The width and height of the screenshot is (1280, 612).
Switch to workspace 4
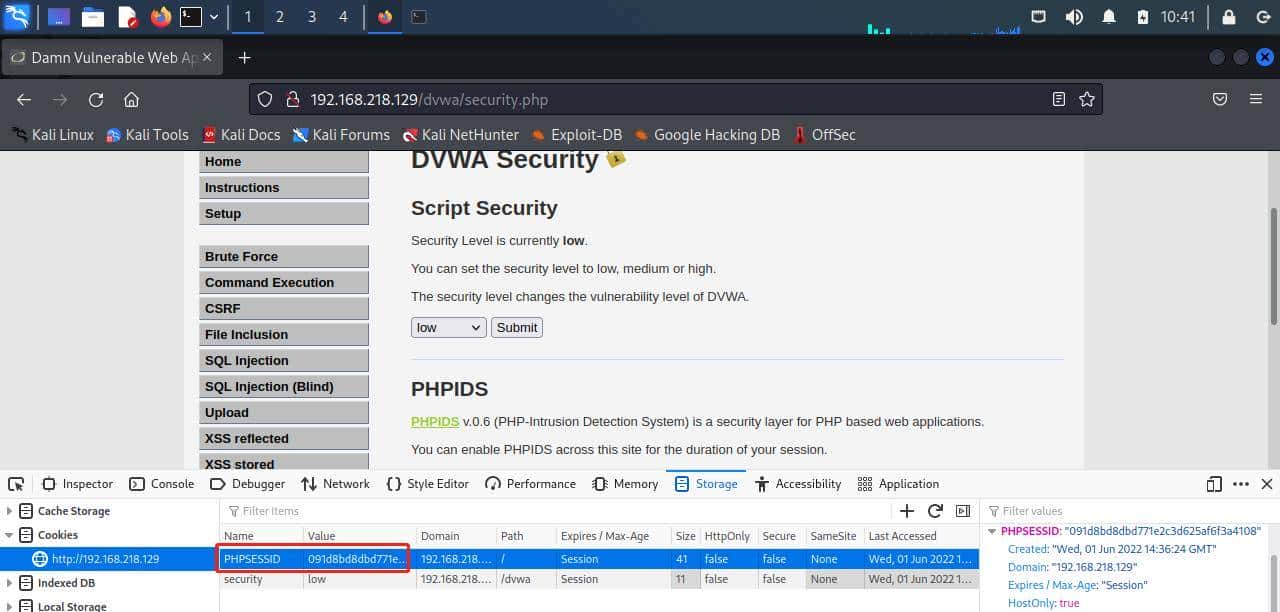(x=343, y=17)
